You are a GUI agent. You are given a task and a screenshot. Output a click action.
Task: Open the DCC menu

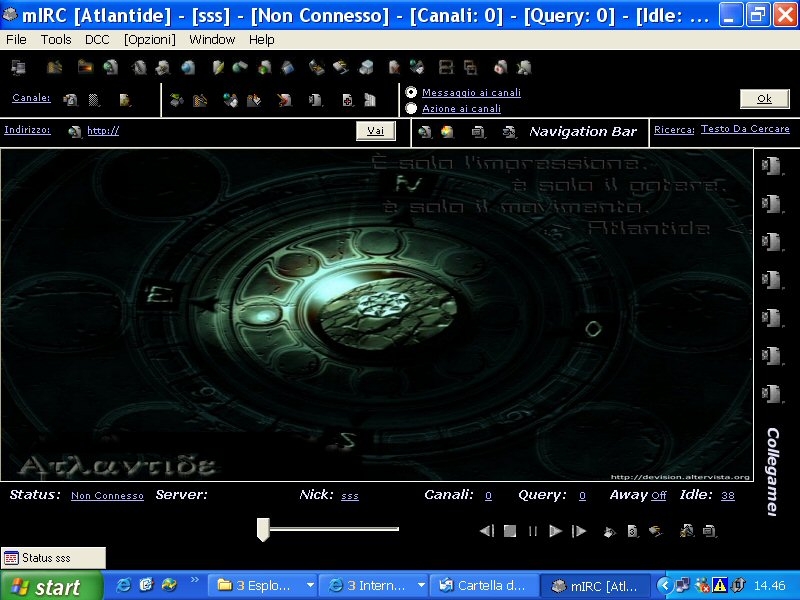[97, 40]
